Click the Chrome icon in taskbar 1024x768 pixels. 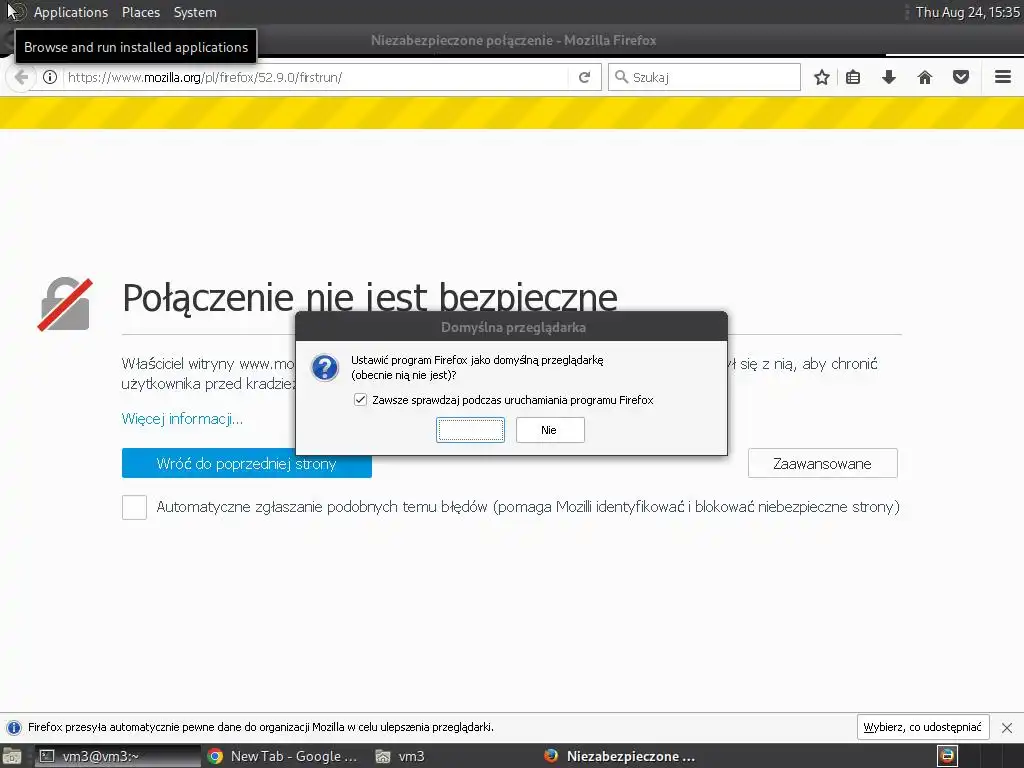215,756
